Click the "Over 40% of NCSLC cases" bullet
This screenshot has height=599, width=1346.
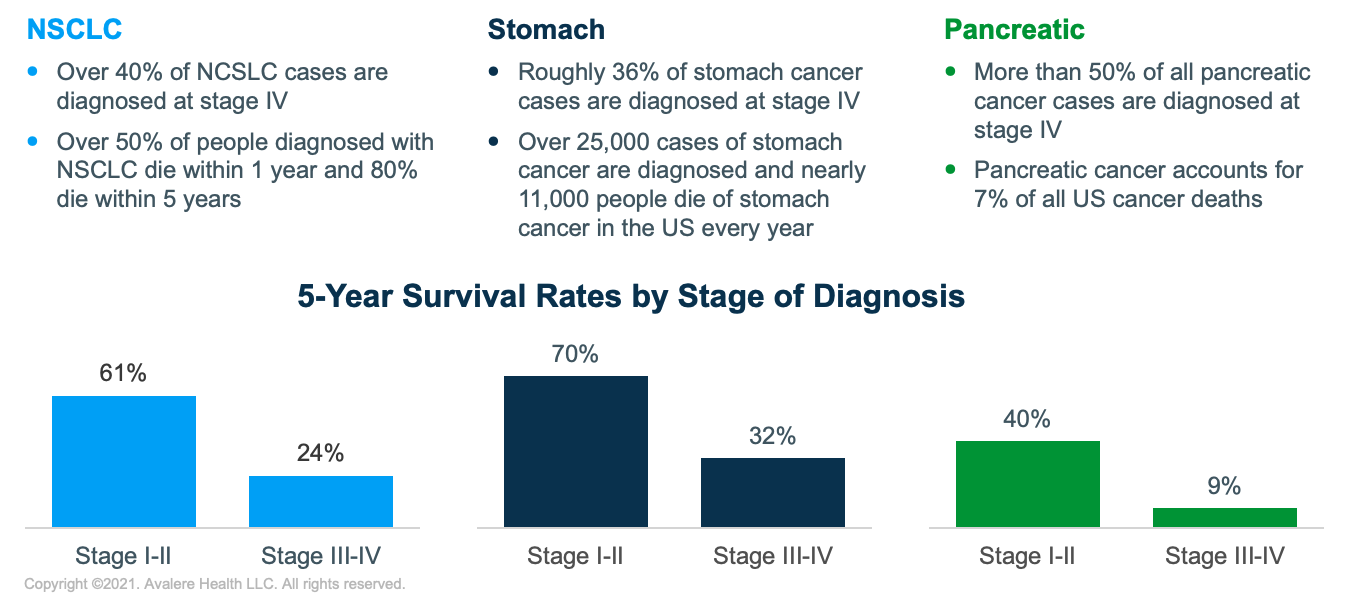coord(222,86)
